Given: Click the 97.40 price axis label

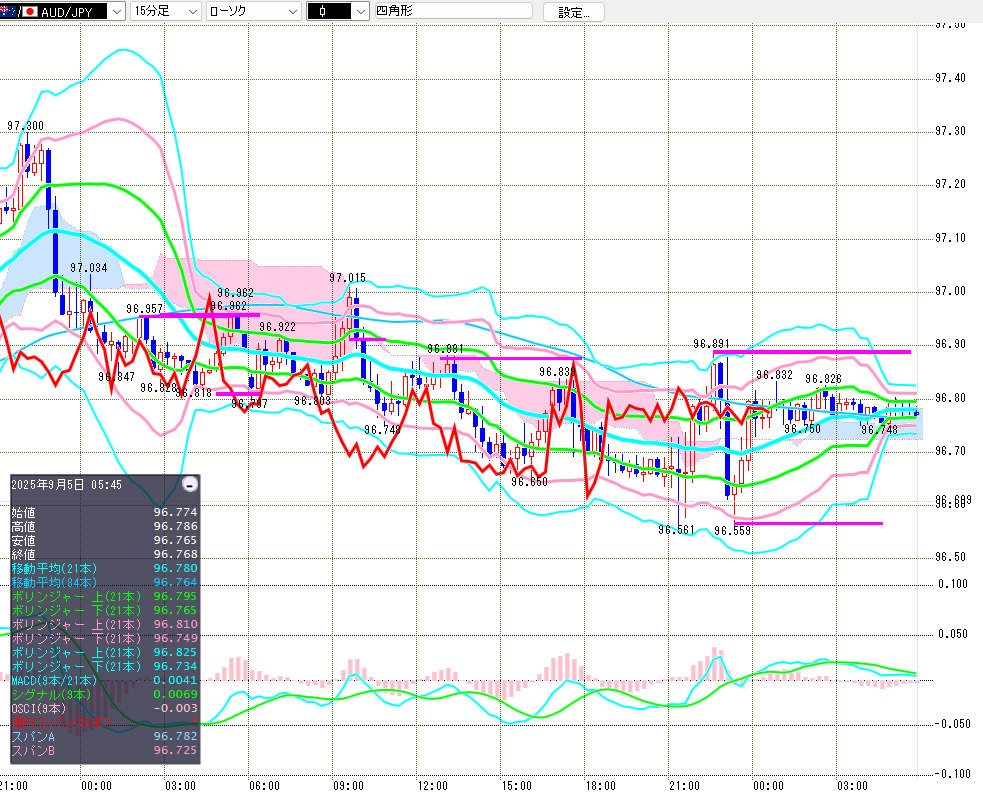Looking at the screenshot, I should [x=950, y=78].
